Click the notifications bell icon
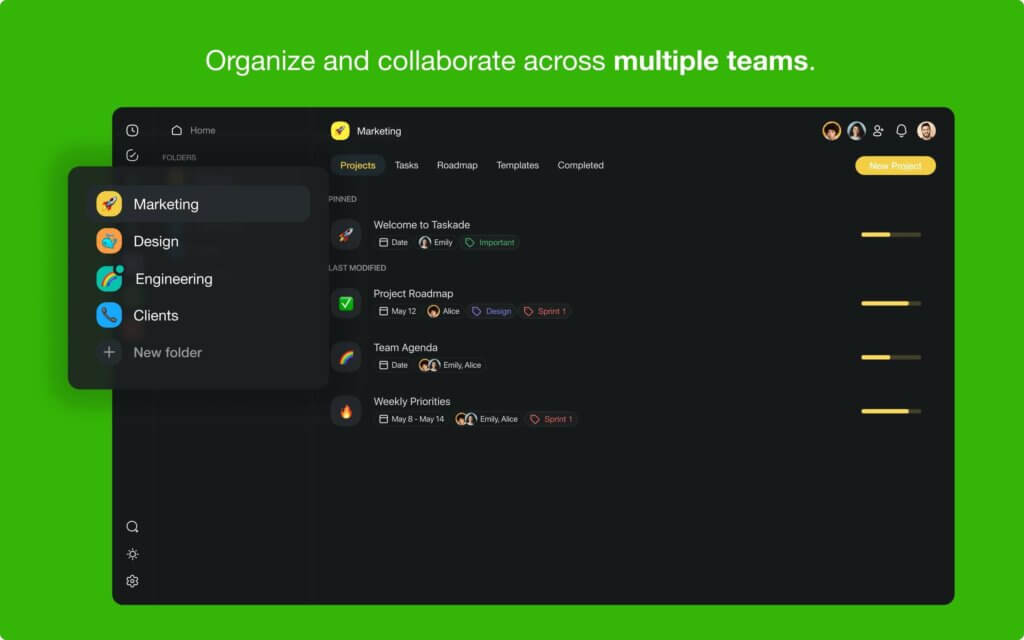 [x=901, y=131]
